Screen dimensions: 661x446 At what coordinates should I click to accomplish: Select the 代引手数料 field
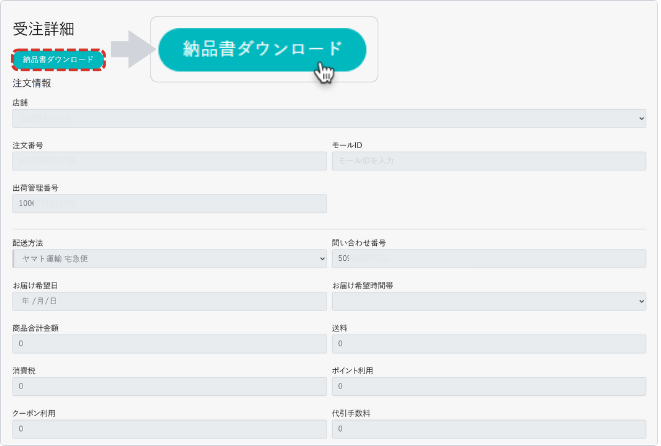point(488,430)
